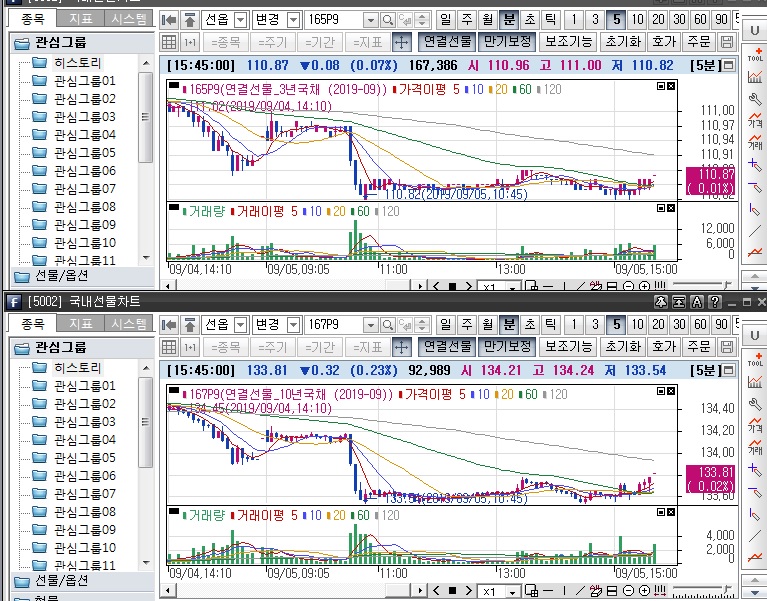Open the 선옵 dropdown in the 165P9 window
Viewport: 767px width, 601px height.
[240, 20]
